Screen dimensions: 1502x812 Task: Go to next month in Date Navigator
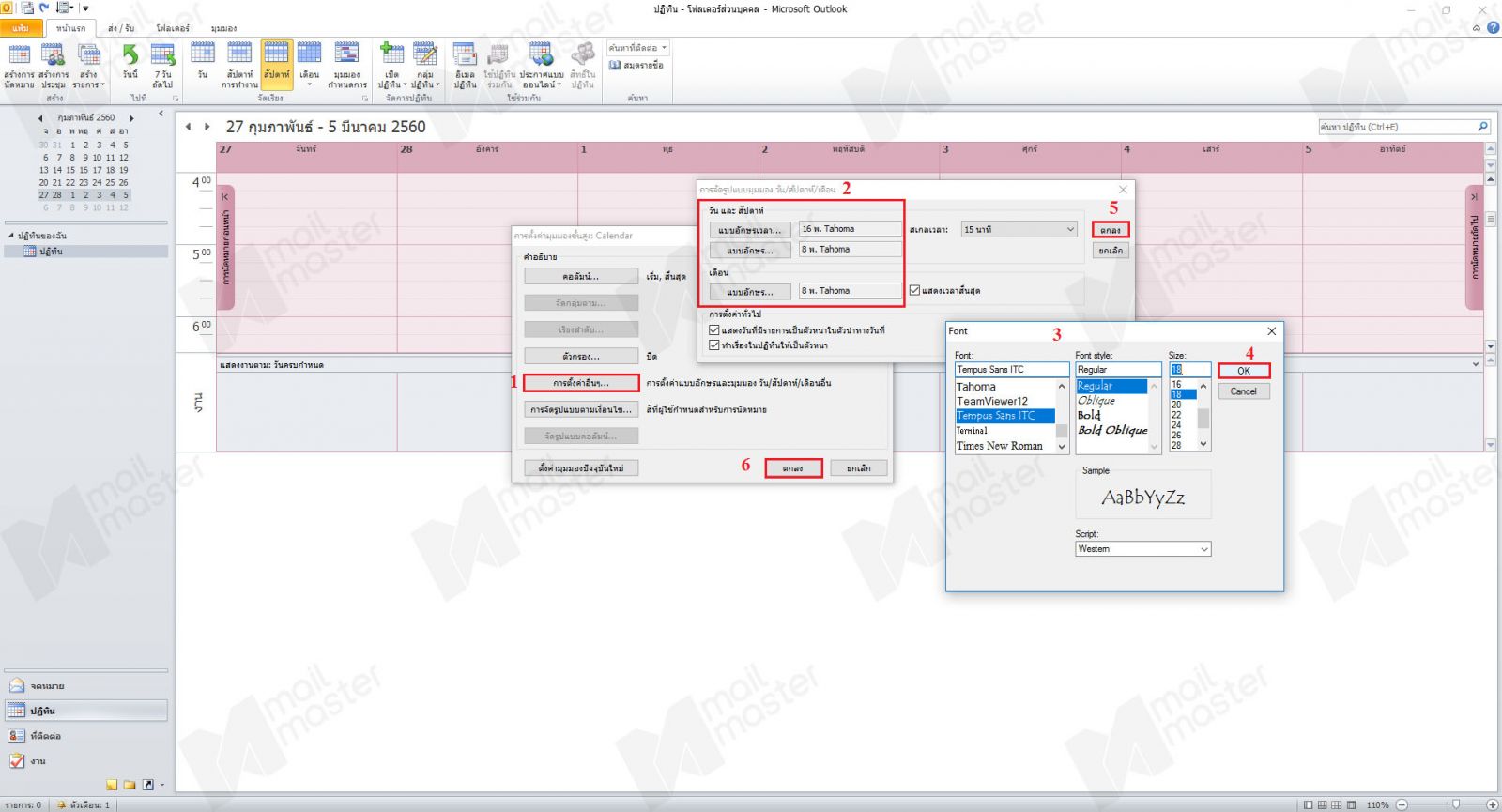tap(131, 118)
